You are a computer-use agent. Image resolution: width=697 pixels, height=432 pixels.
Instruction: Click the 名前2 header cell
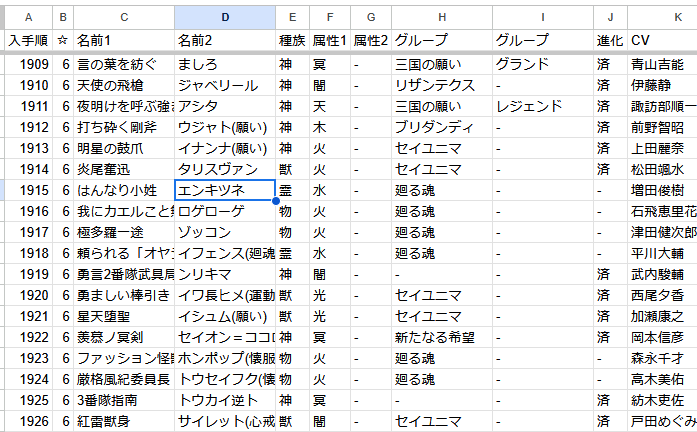tap(225, 40)
